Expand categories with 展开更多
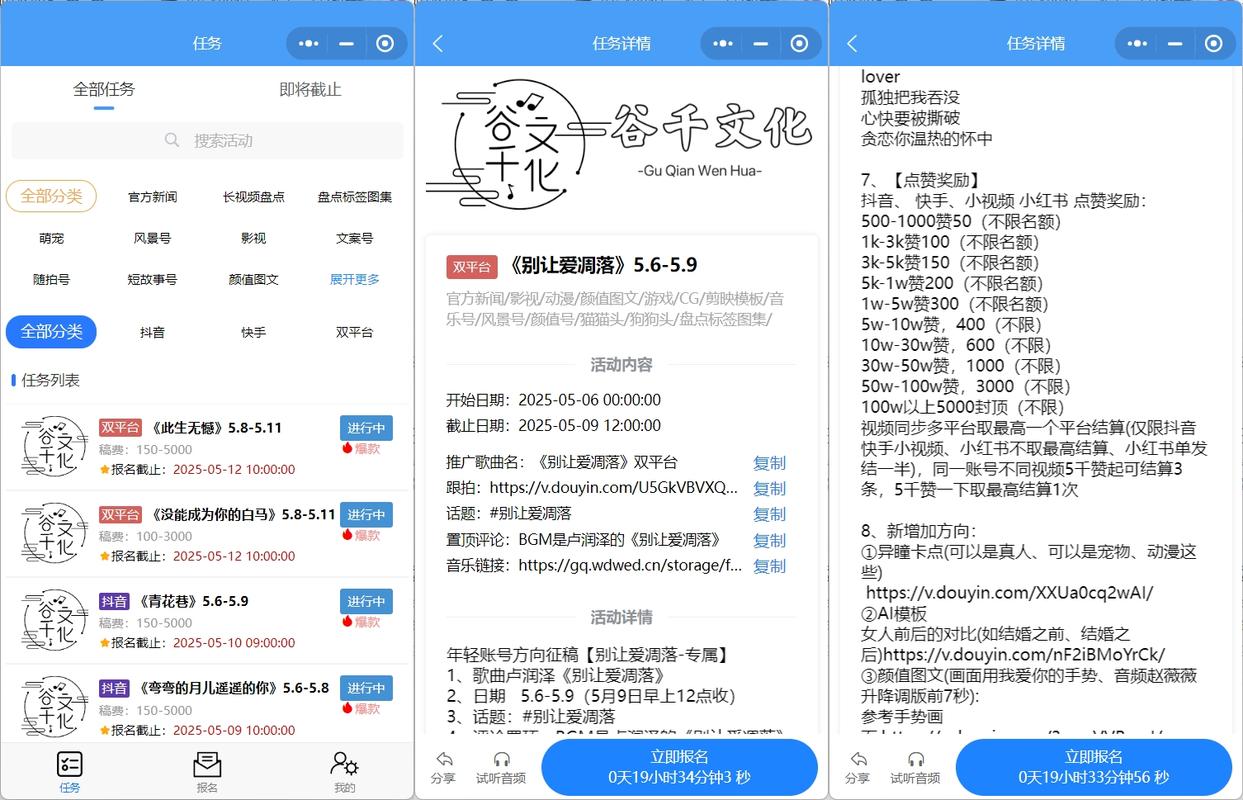The height and width of the screenshot is (800, 1243). (x=355, y=279)
